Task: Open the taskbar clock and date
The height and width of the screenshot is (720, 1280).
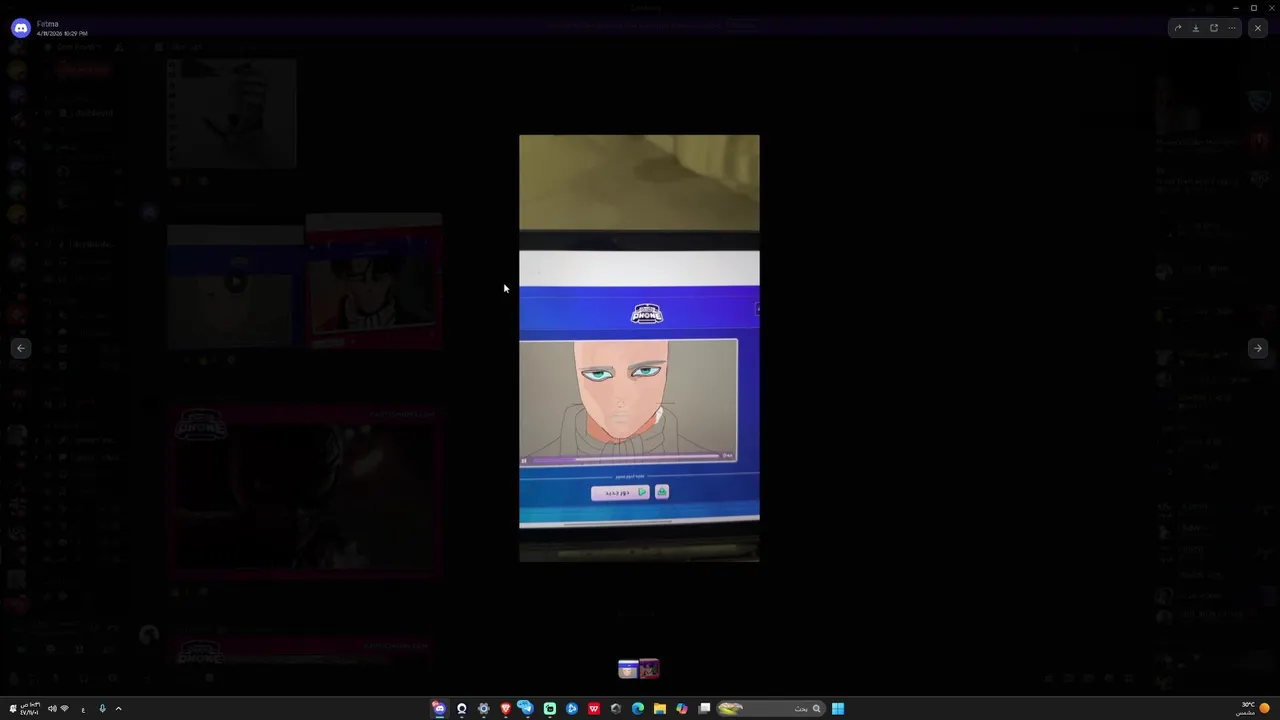Action: coord(31,708)
